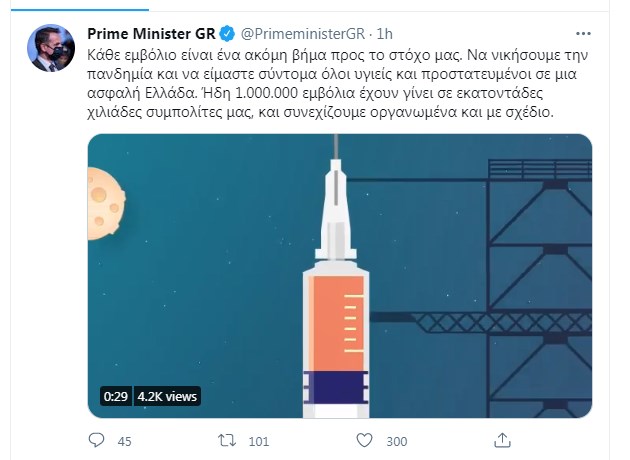This screenshot has height=460, width=630.
Task: Open the share upload icon
Action: [x=502, y=440]
